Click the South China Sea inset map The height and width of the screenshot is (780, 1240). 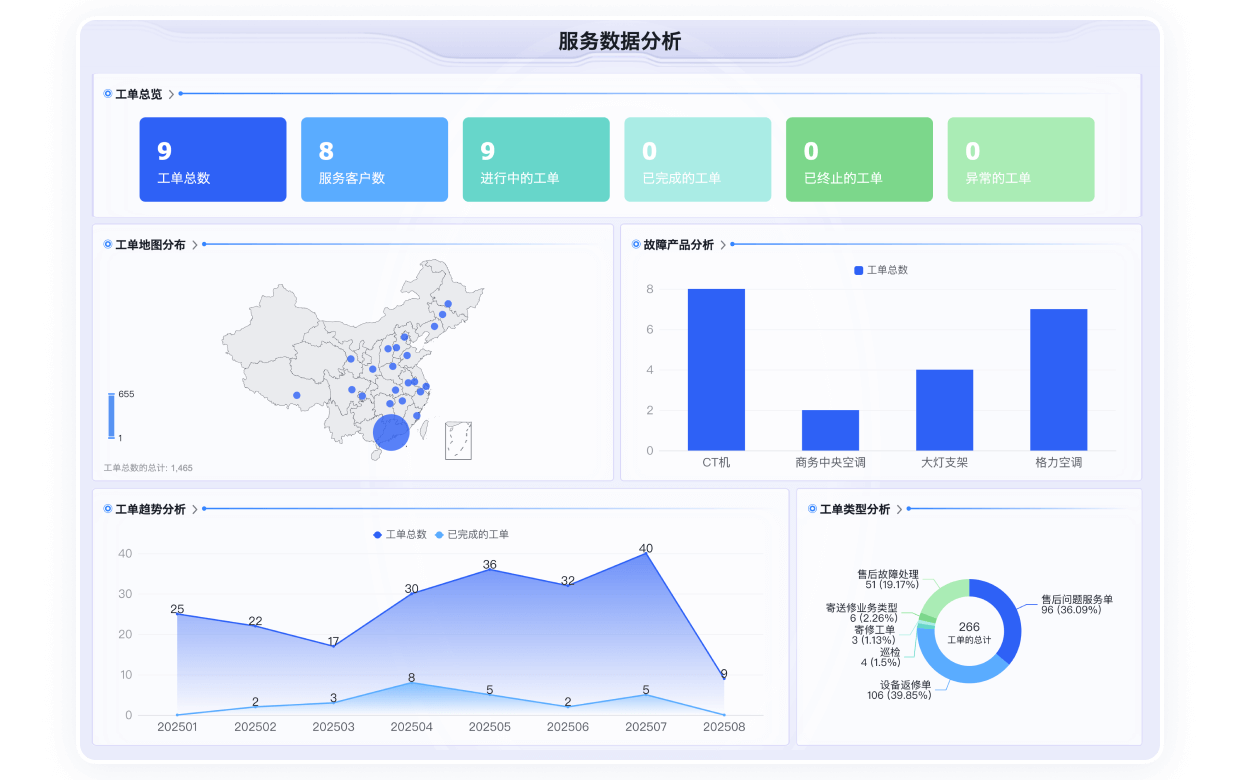[458, 440]
